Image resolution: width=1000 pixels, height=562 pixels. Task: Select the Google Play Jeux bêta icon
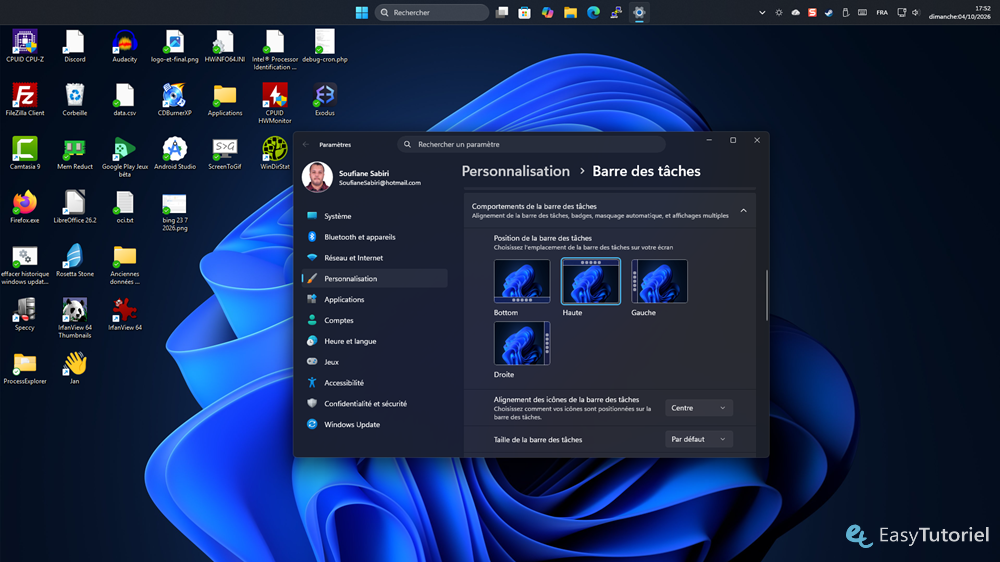[x=124, y=157]
